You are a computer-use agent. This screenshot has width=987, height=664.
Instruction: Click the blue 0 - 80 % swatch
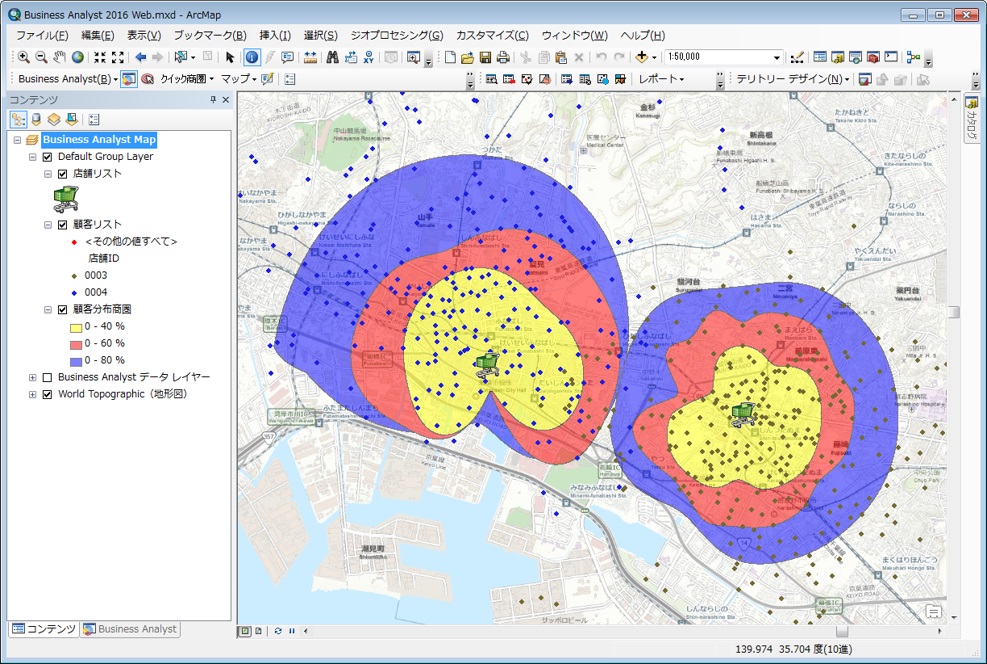(x=76, y=361)
